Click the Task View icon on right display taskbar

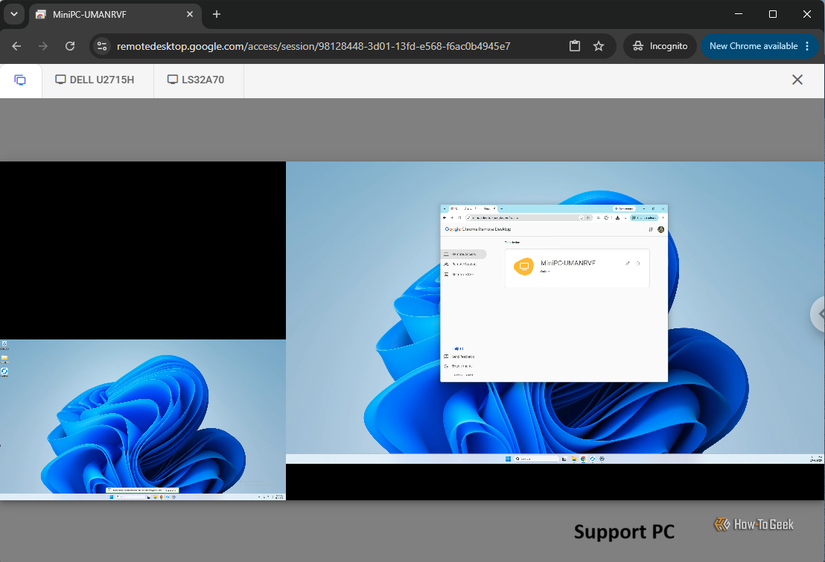pos(564,459)
